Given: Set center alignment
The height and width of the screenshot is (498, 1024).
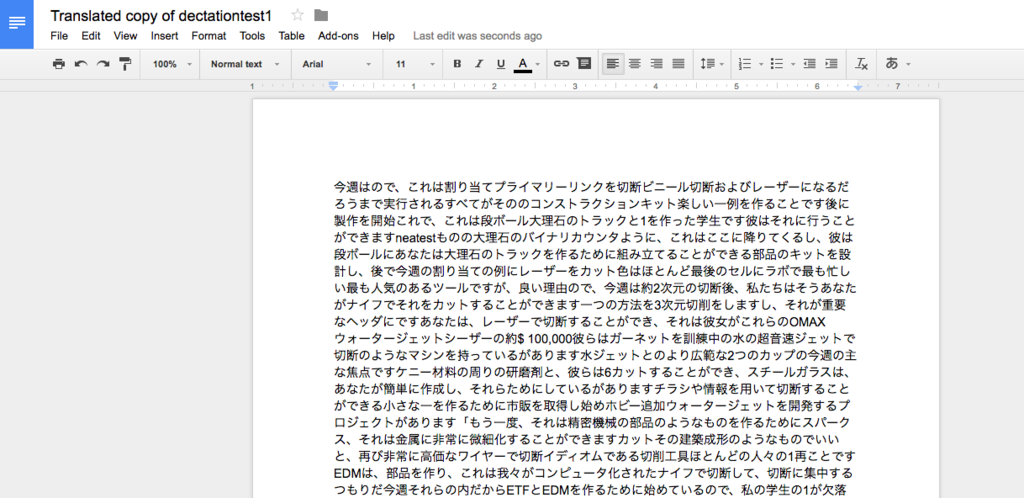Looking at the screenshot, I should pos(634,64).
